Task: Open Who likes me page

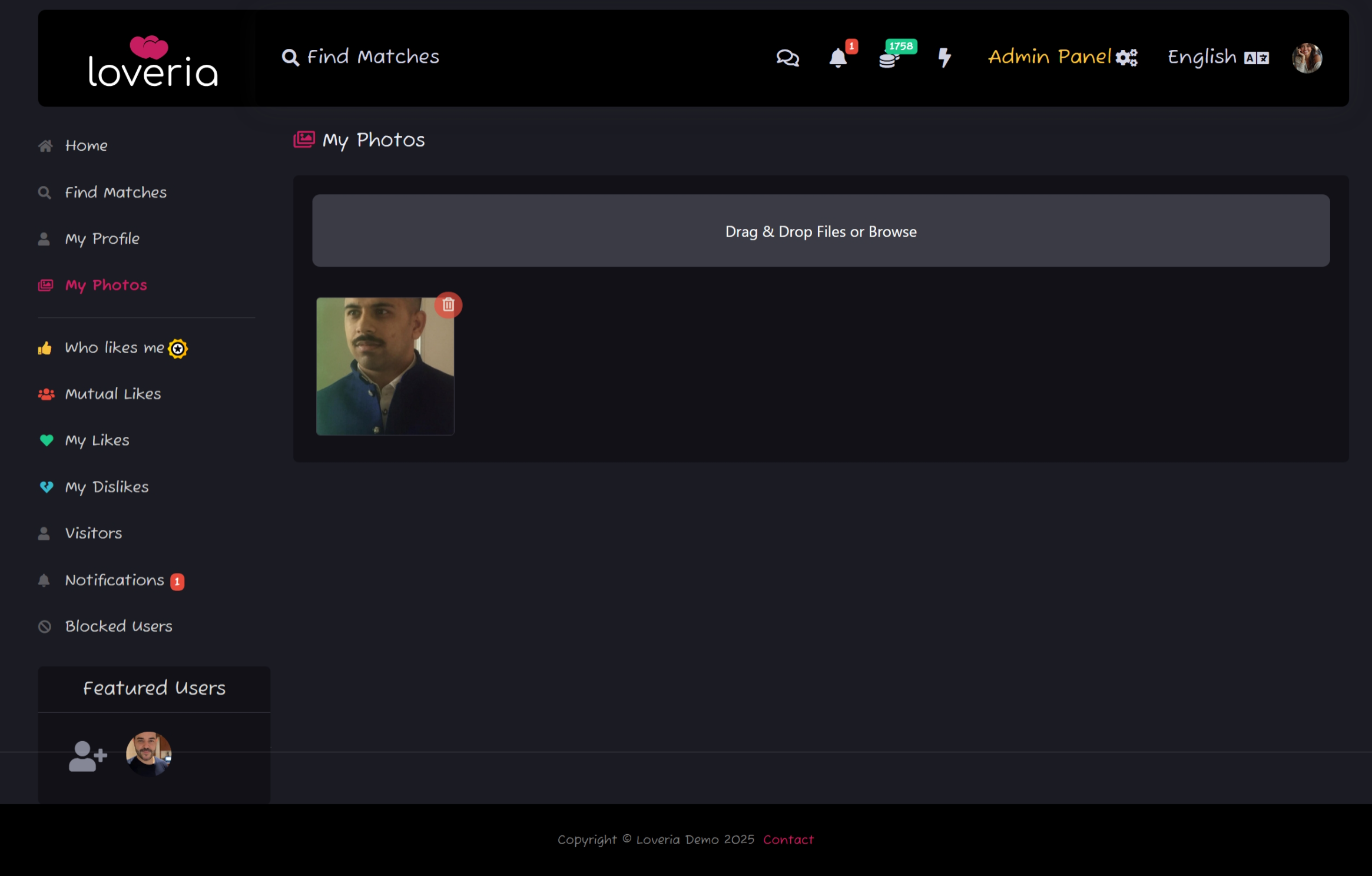Action: click(x=114, y=348)
